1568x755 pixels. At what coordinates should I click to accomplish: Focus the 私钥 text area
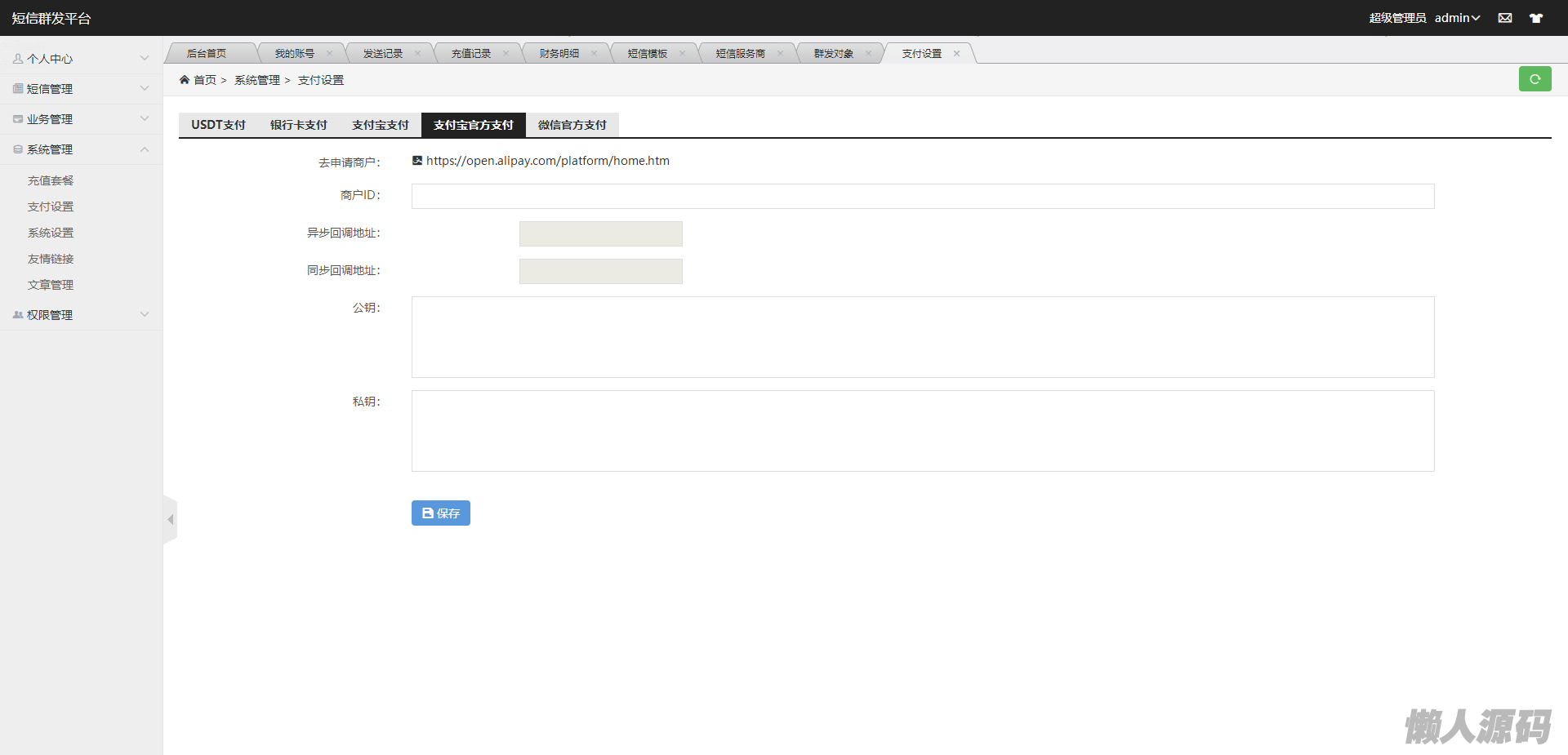pyautogui.click(x=923, y=431)
